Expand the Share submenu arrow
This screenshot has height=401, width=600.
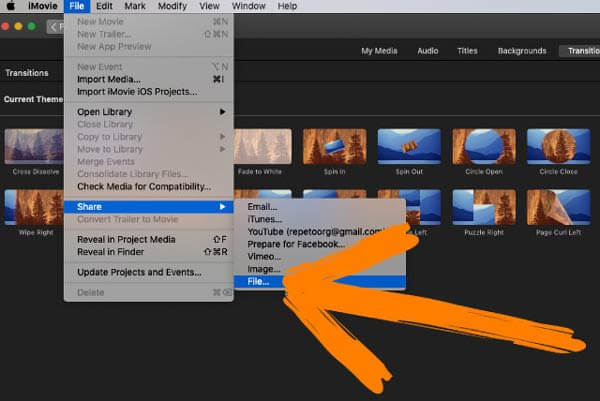(222, 207)
